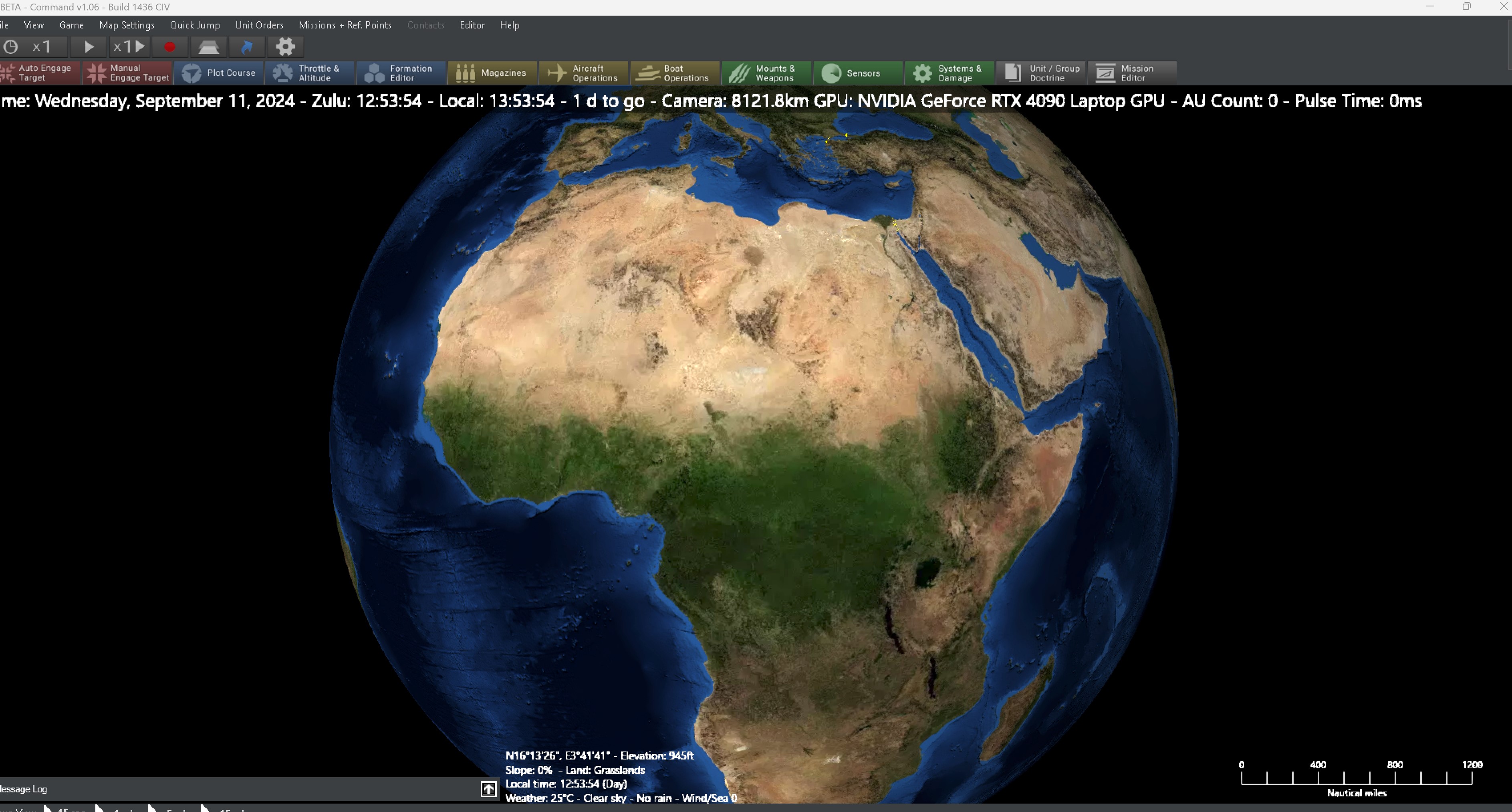Minimize the Command window
The width and height of the screenshot is (1512, 812).
tap(1430, 6)
